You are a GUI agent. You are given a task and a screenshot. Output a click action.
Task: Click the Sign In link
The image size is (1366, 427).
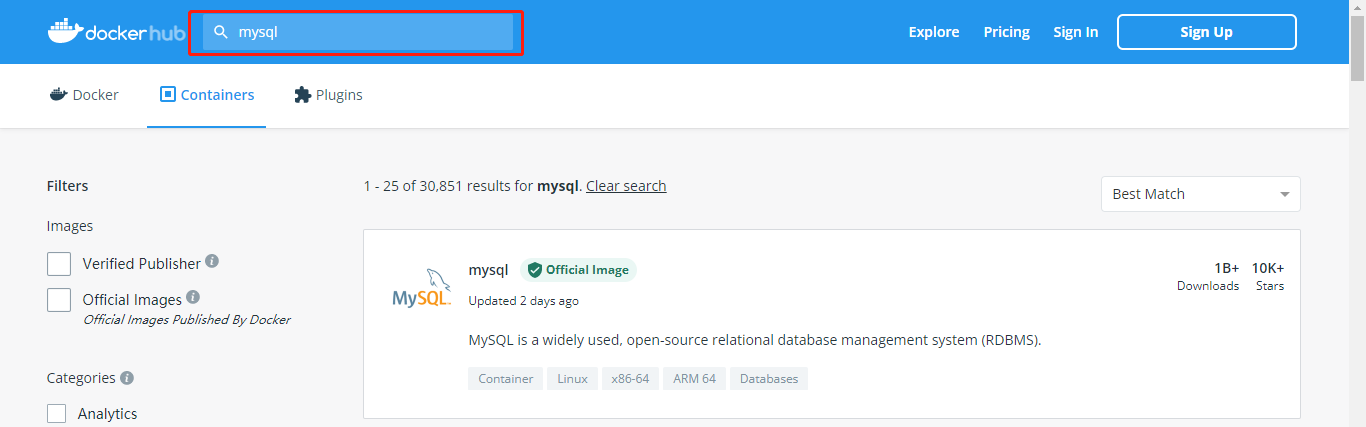tap(1075, 32)
